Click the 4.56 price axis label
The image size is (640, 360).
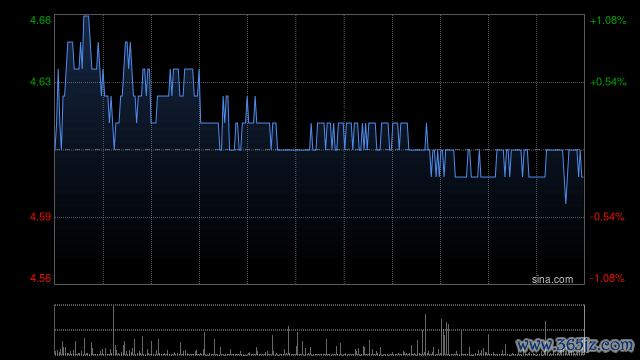pos(40,278)
